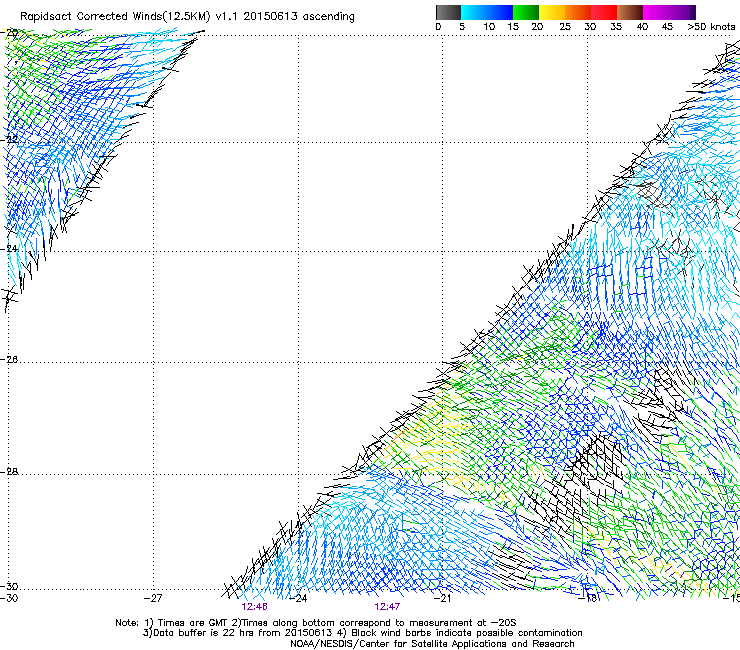The width and height of the screenshot is (740, 650).
Task: Click the Rapidscat Corrected Winds title text
Action: pos(187,16)
